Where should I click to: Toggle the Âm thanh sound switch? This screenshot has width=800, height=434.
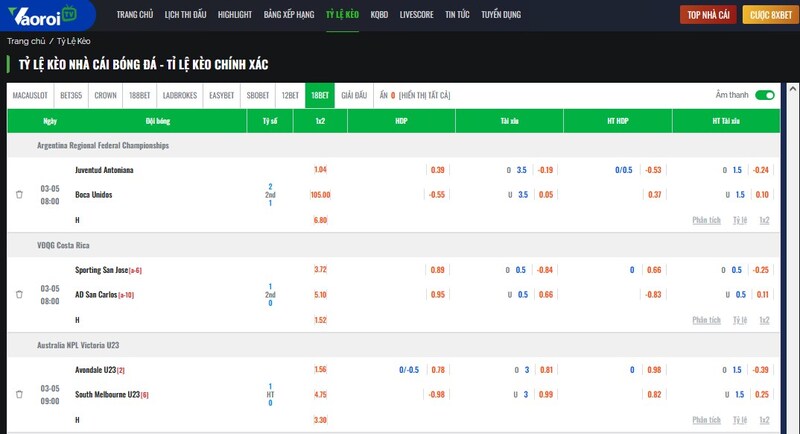[765, 95]
